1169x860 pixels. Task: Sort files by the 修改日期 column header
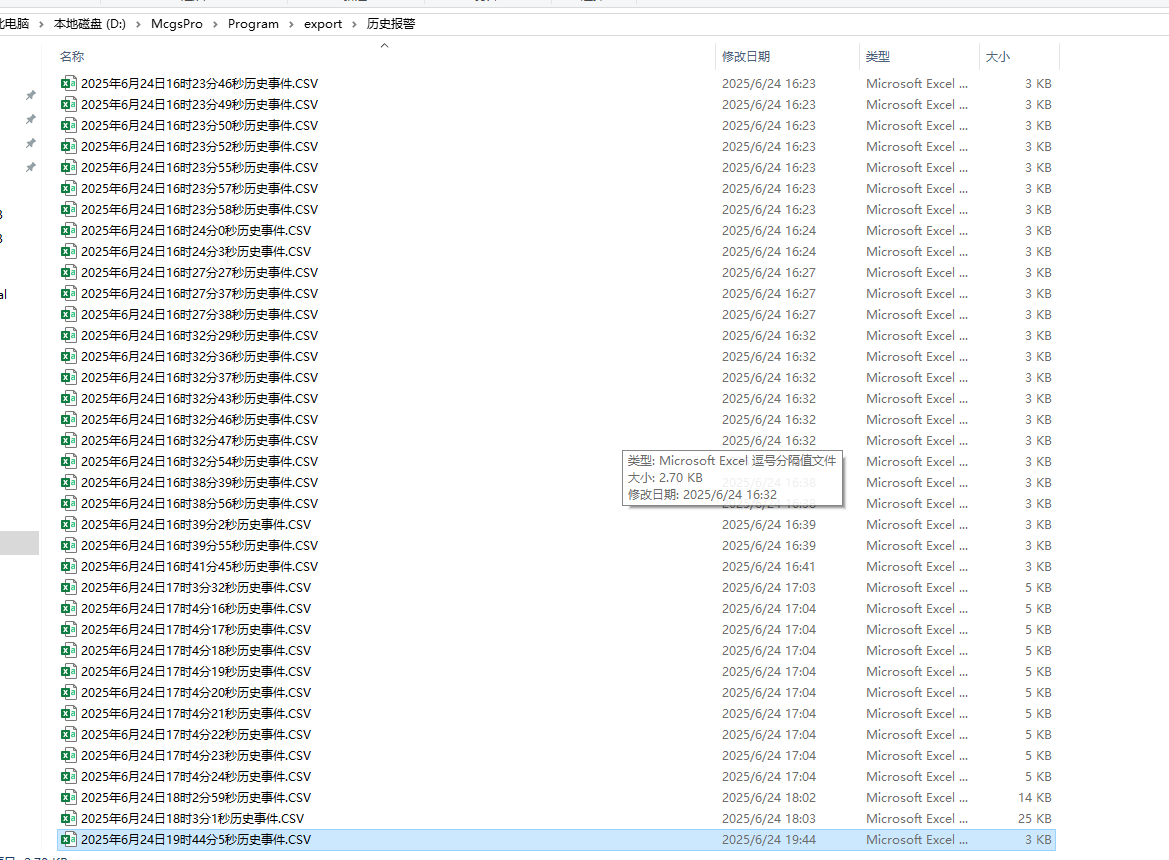coord(746,57)
